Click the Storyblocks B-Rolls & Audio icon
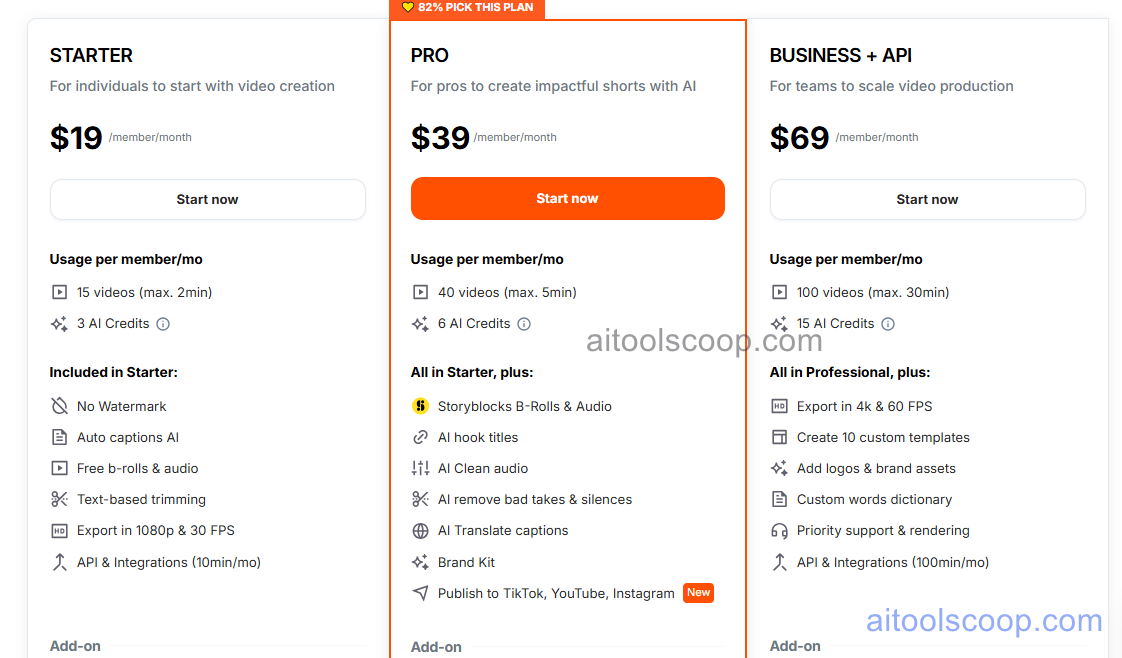 (421, 406)
